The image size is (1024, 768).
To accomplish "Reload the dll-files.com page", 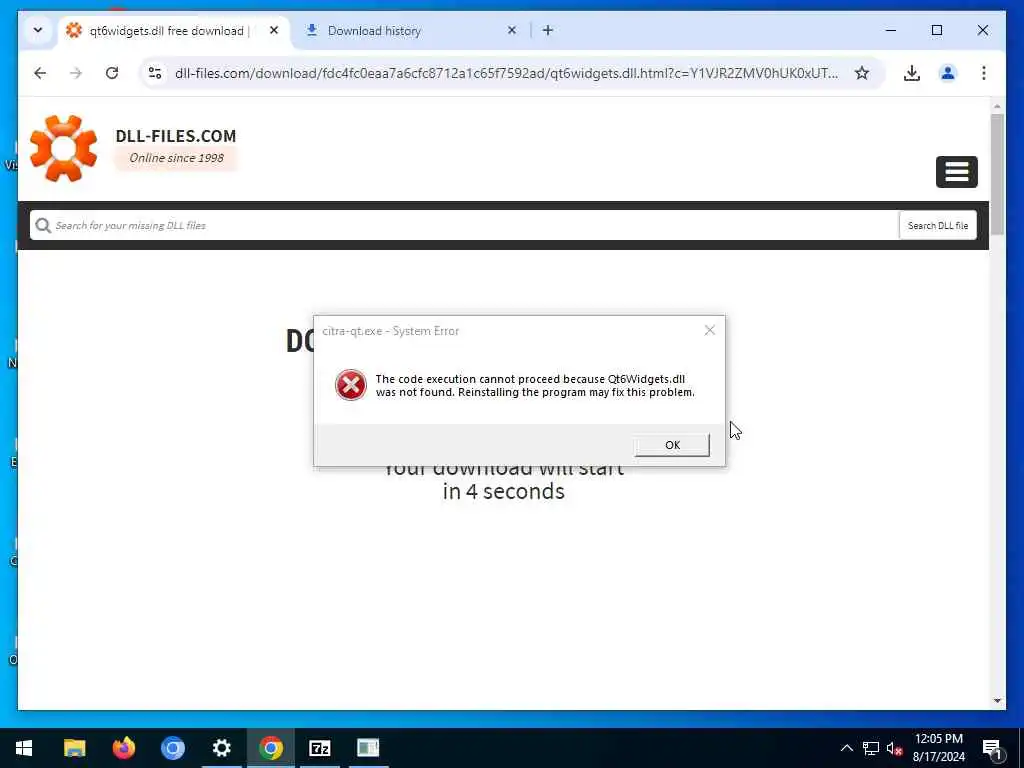I will (x=112, y=73).
